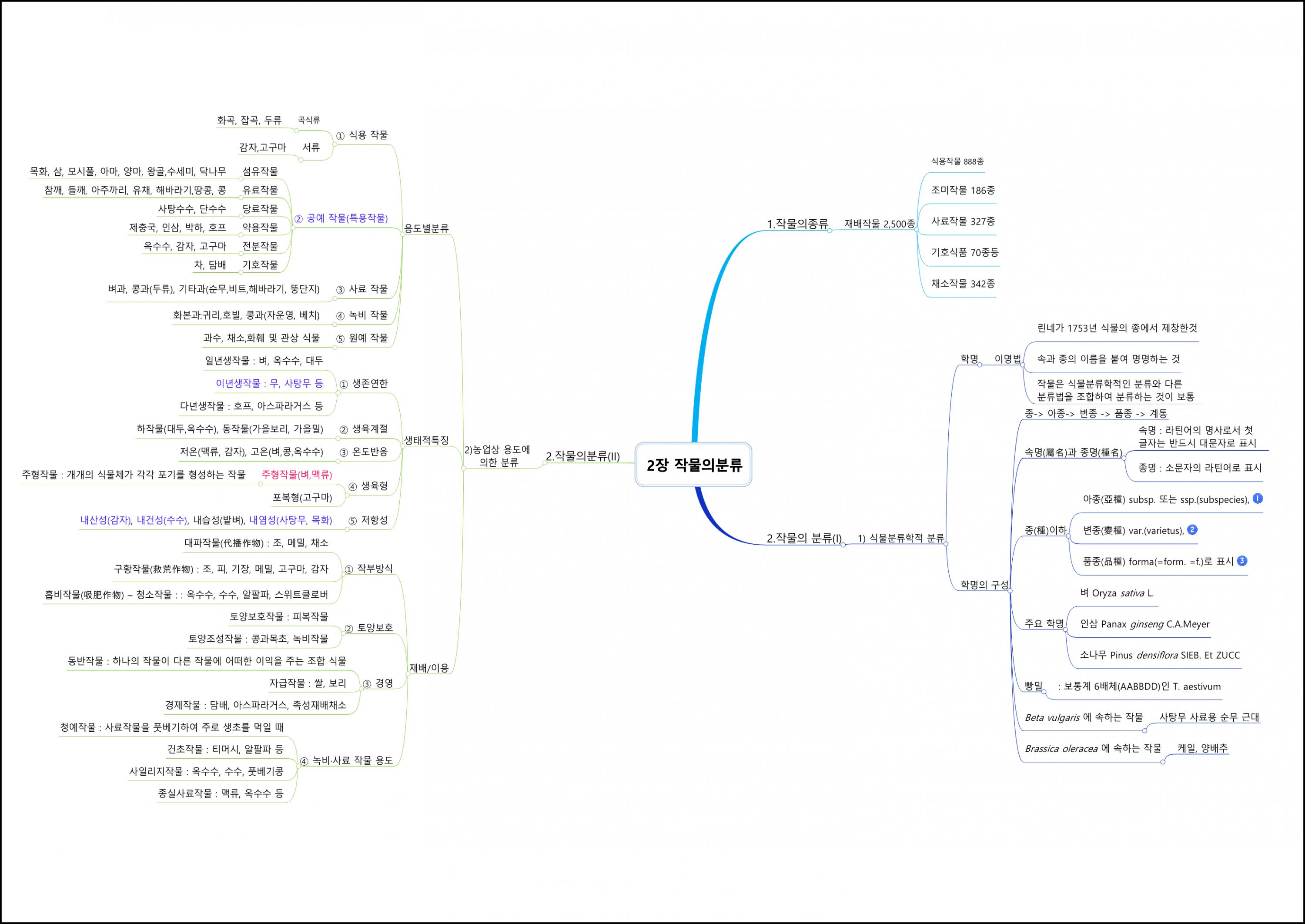Select the ⑤ 저항성 node

(x=368, y=520)
